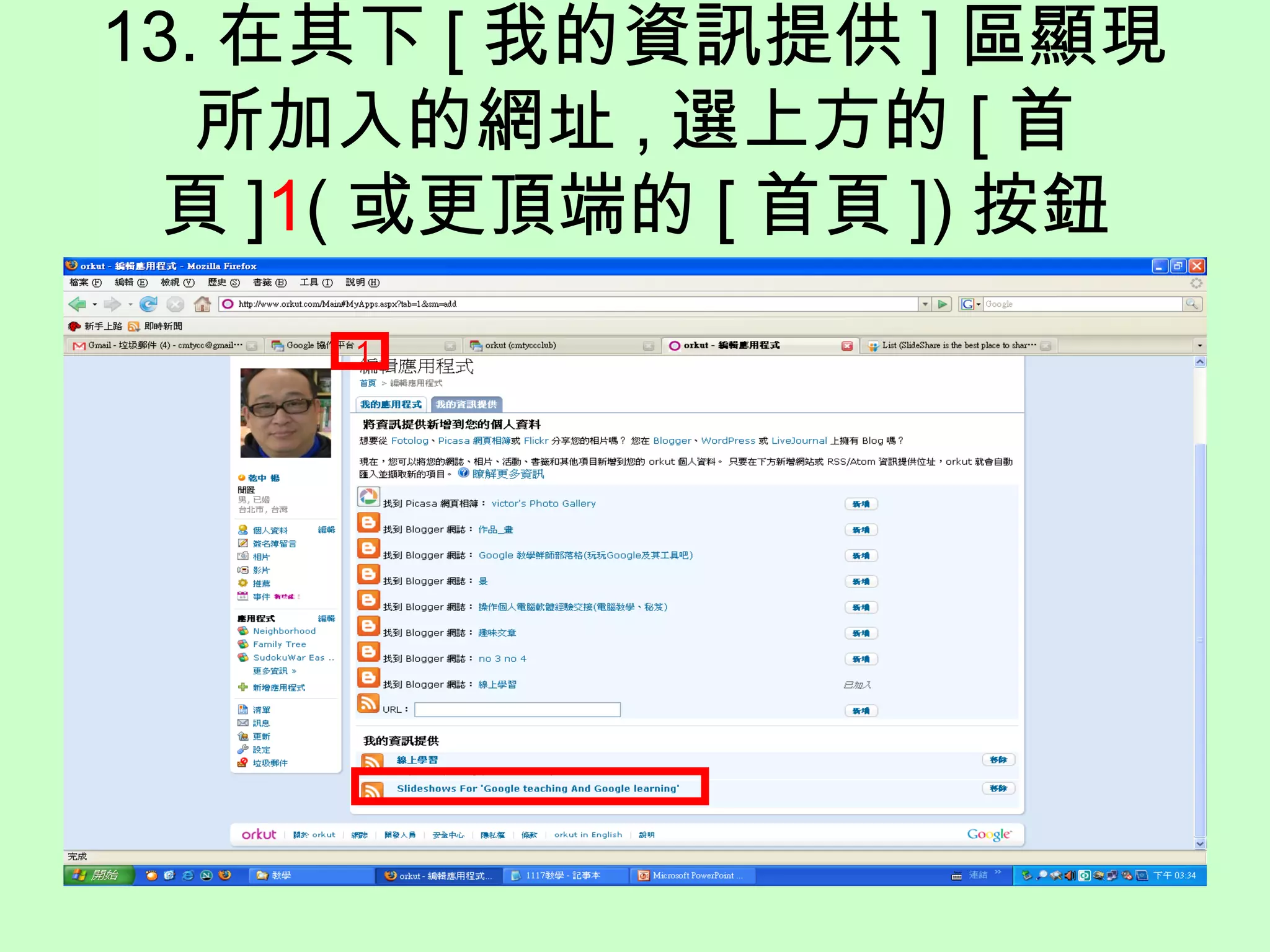Click the 事件 calendar icon
The height and width of the screenshot is (952, 1270).
click(x=243, y=596)
